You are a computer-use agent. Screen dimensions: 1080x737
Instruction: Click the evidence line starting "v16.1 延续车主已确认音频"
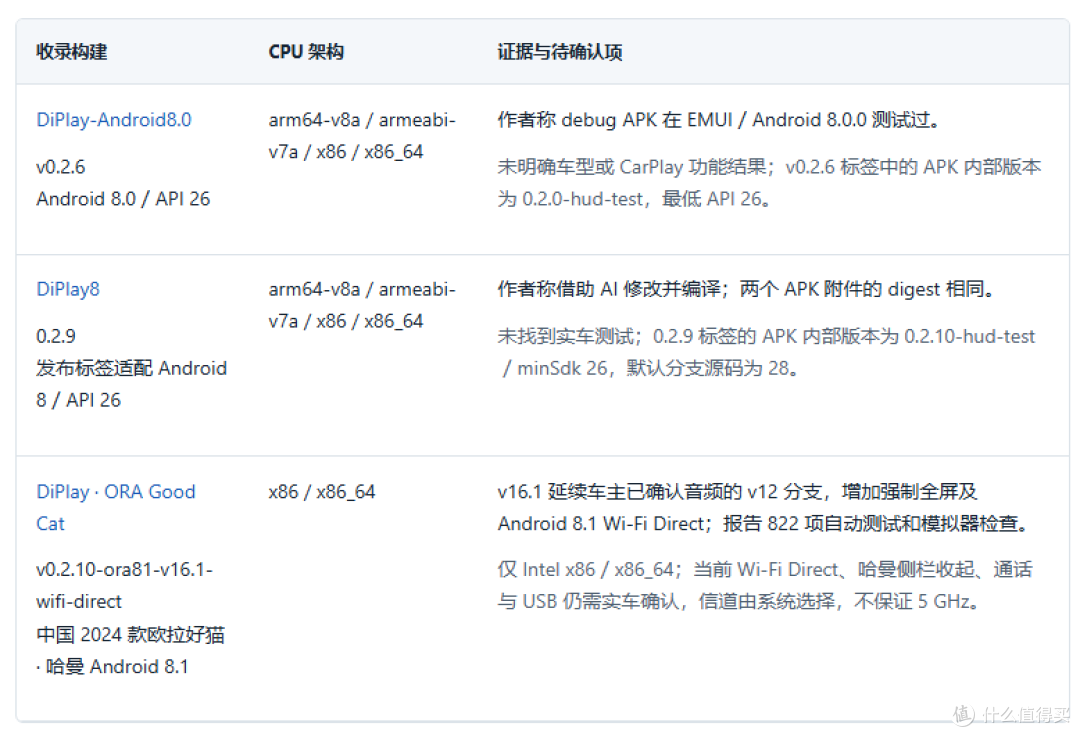(765, 508)
